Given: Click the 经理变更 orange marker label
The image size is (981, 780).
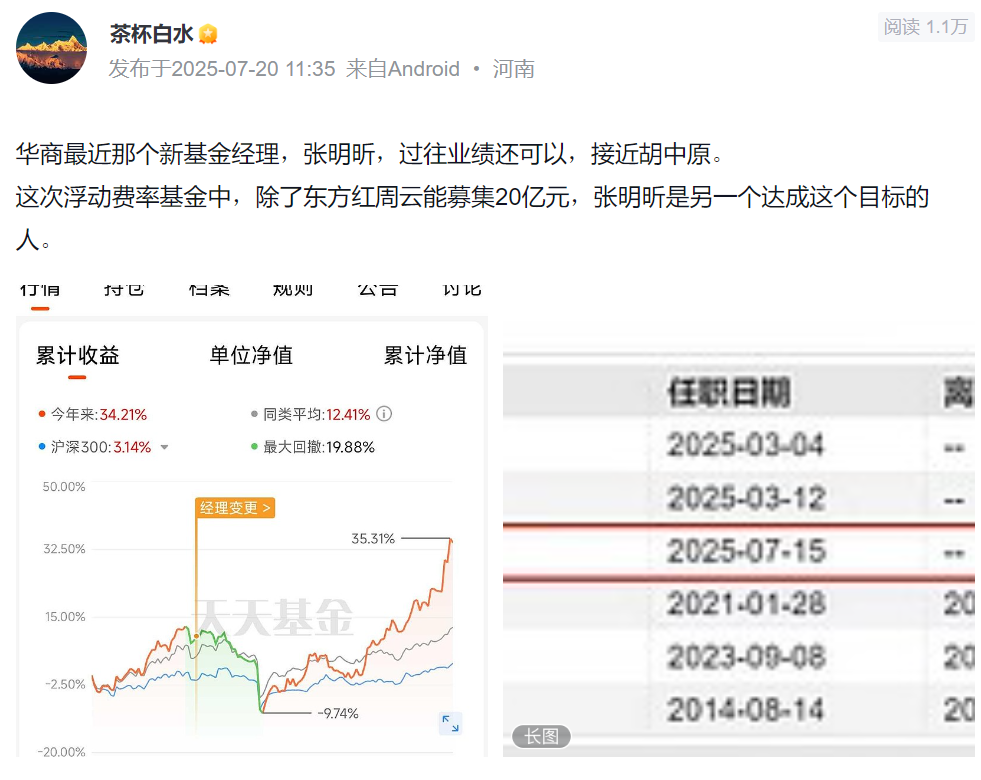Looking at the screenshot, I should point(235,508).
